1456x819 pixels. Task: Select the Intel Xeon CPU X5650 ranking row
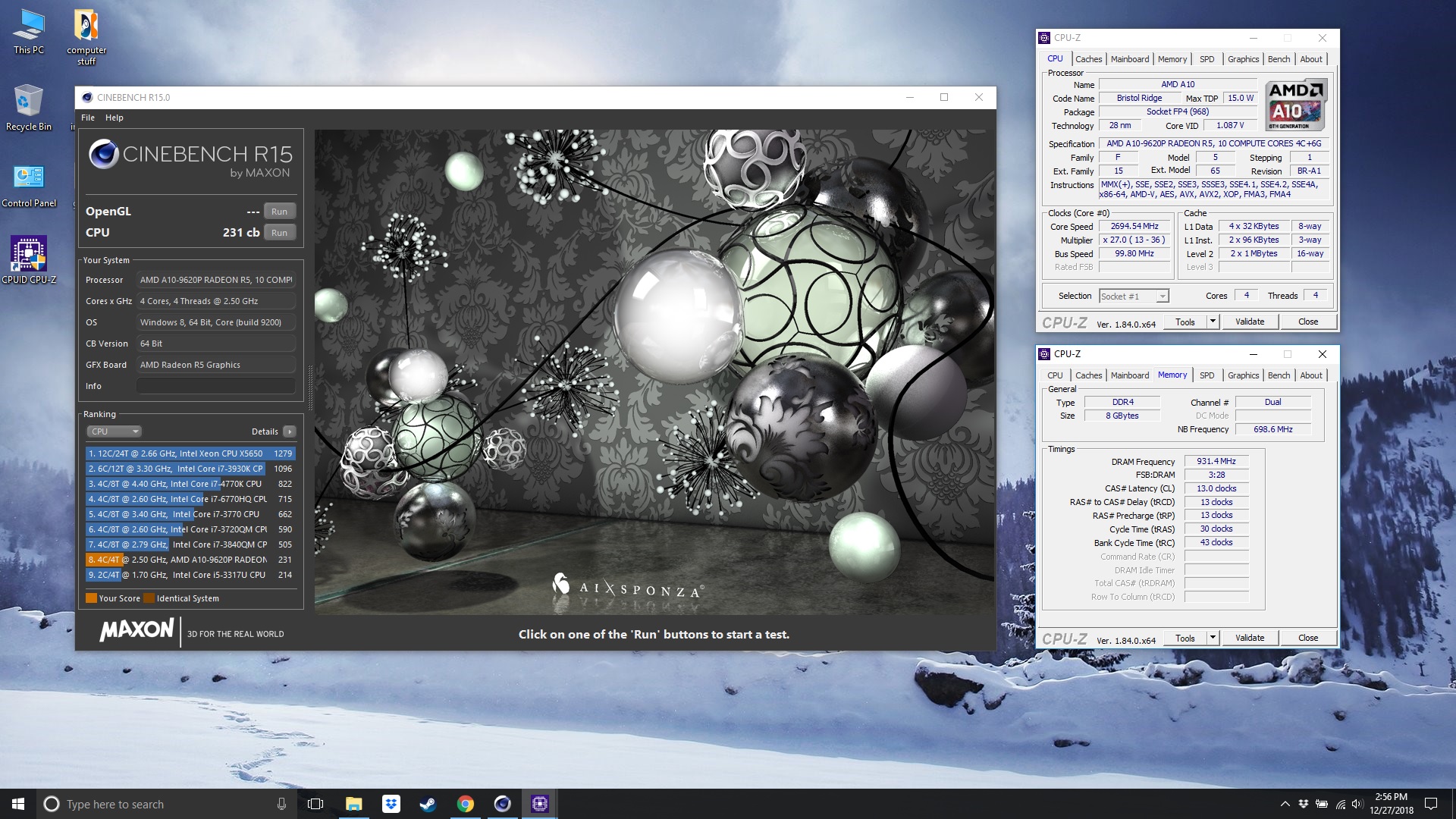pyautogui.click(x=190, y=453)
